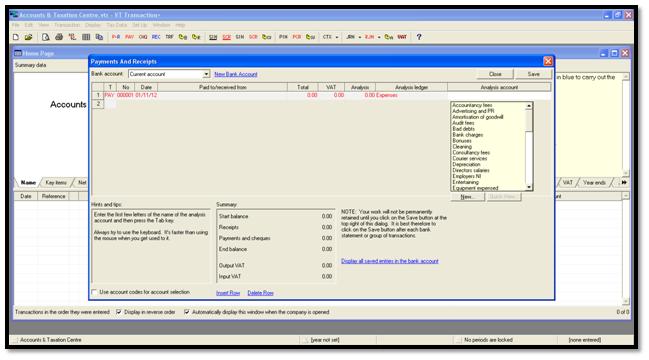Click the P+R toolbar button
The height and width of the screenshot is (360, 649).
click(116, 37)
